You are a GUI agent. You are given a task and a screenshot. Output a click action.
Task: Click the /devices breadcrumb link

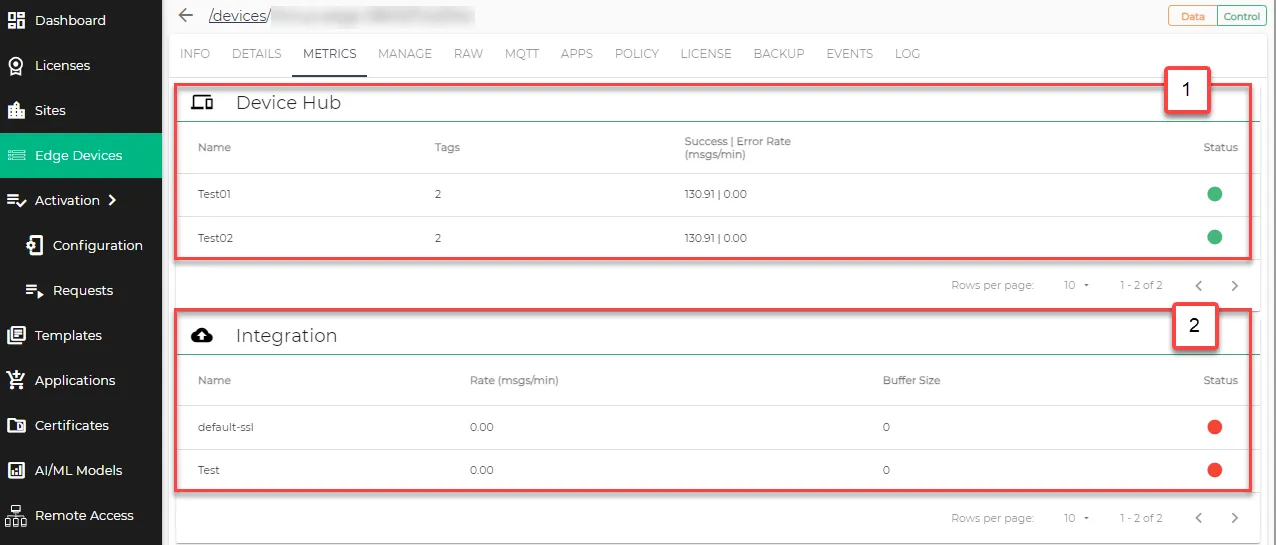[x=237, y=15]
